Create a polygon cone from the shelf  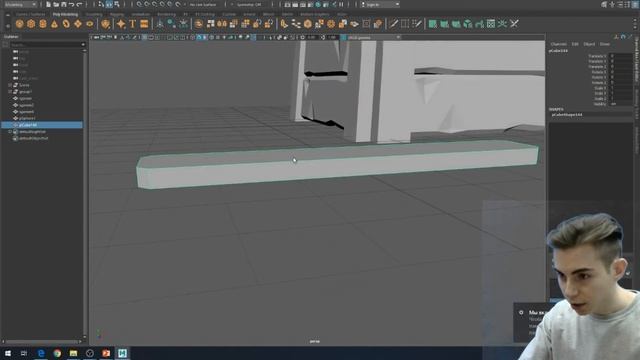[54, 24]
